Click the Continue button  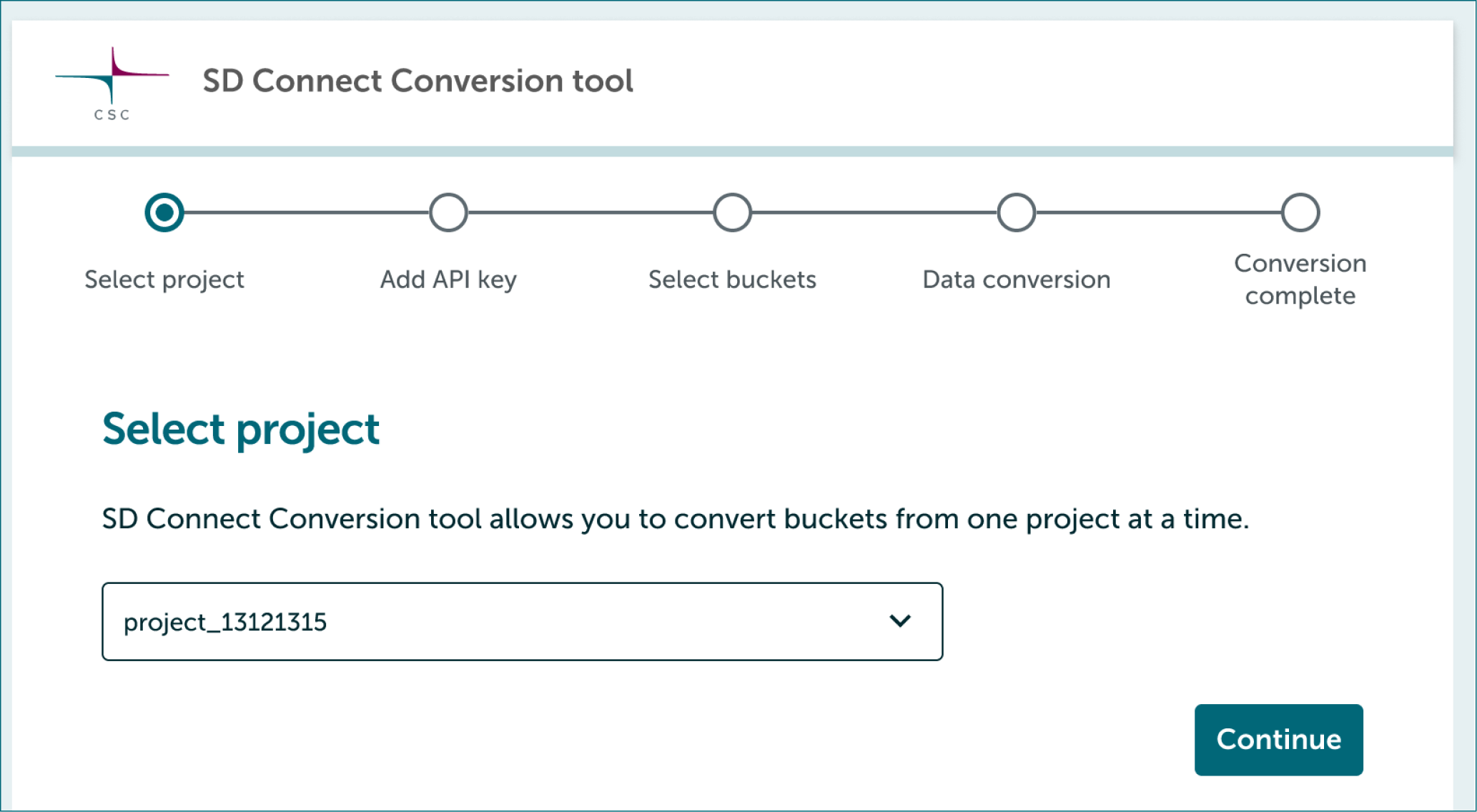[1278, 740]
